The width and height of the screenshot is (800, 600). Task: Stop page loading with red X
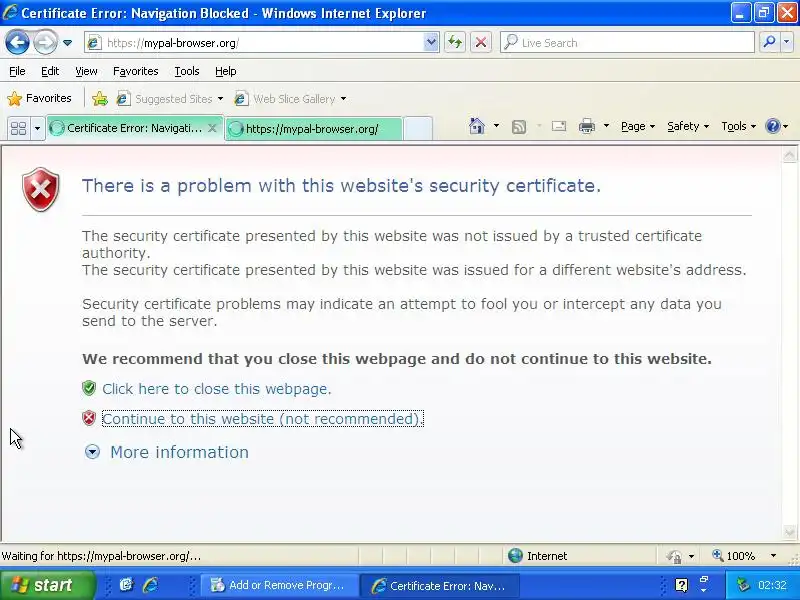pos(481,42)
